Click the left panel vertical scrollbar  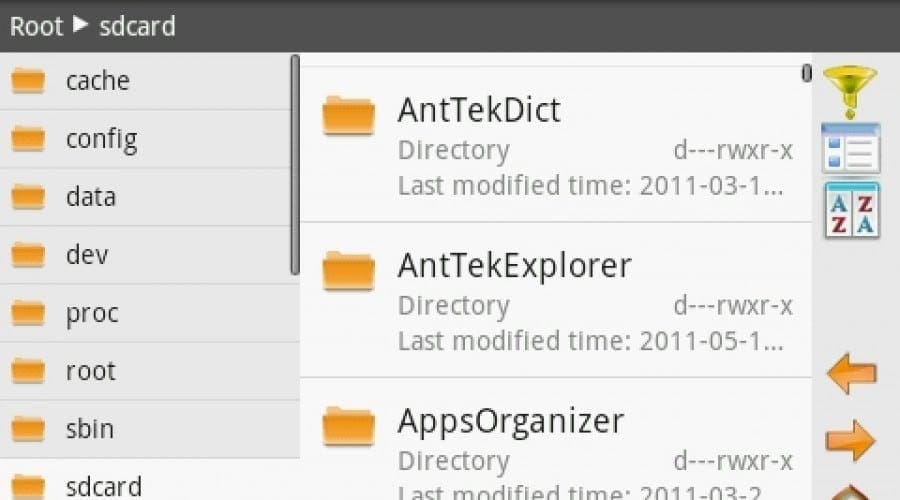[295, 165]
